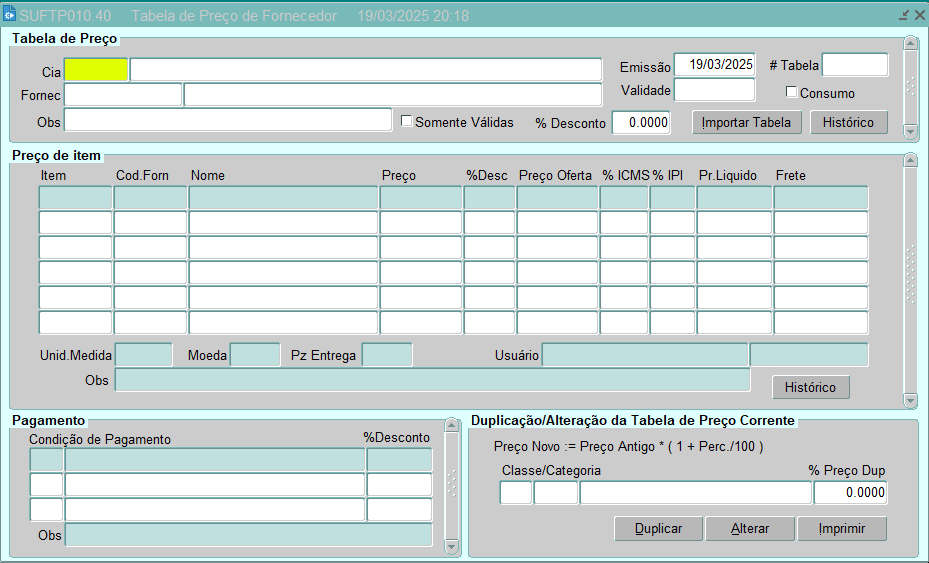Screen dimensions: 929x563
Task: Click the form icon in title bar
Action: click(10, 15)
